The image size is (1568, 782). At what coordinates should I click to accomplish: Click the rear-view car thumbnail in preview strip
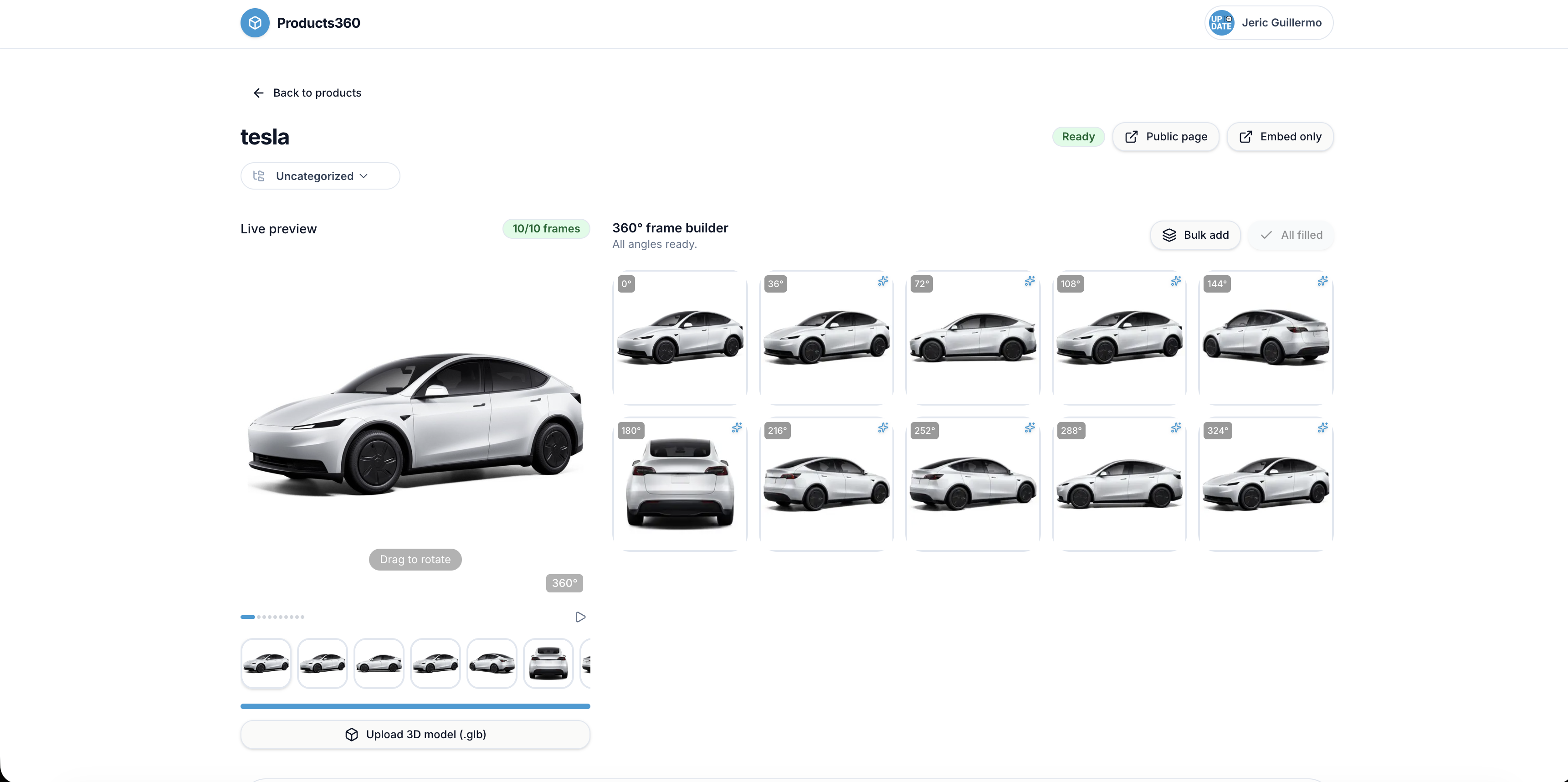click(x=548, y=663)
